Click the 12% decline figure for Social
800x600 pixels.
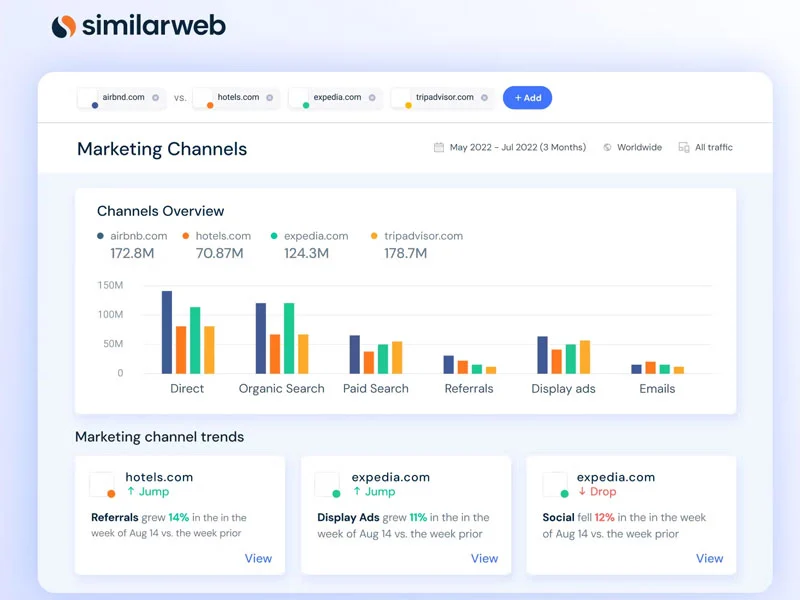click(x=604, y=517)
